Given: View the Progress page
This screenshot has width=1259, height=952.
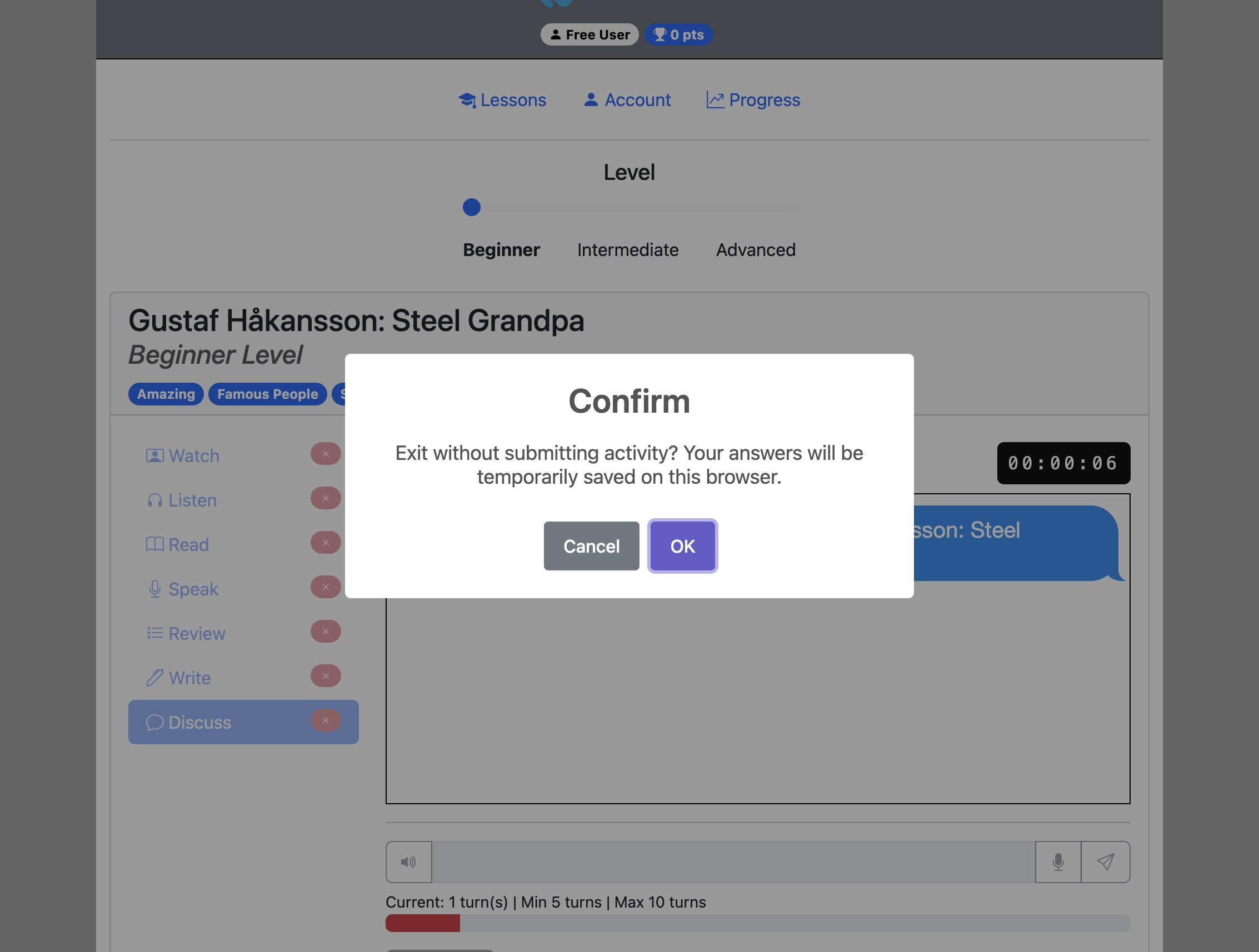Looking at the screenshot, I should pos(753,99).
